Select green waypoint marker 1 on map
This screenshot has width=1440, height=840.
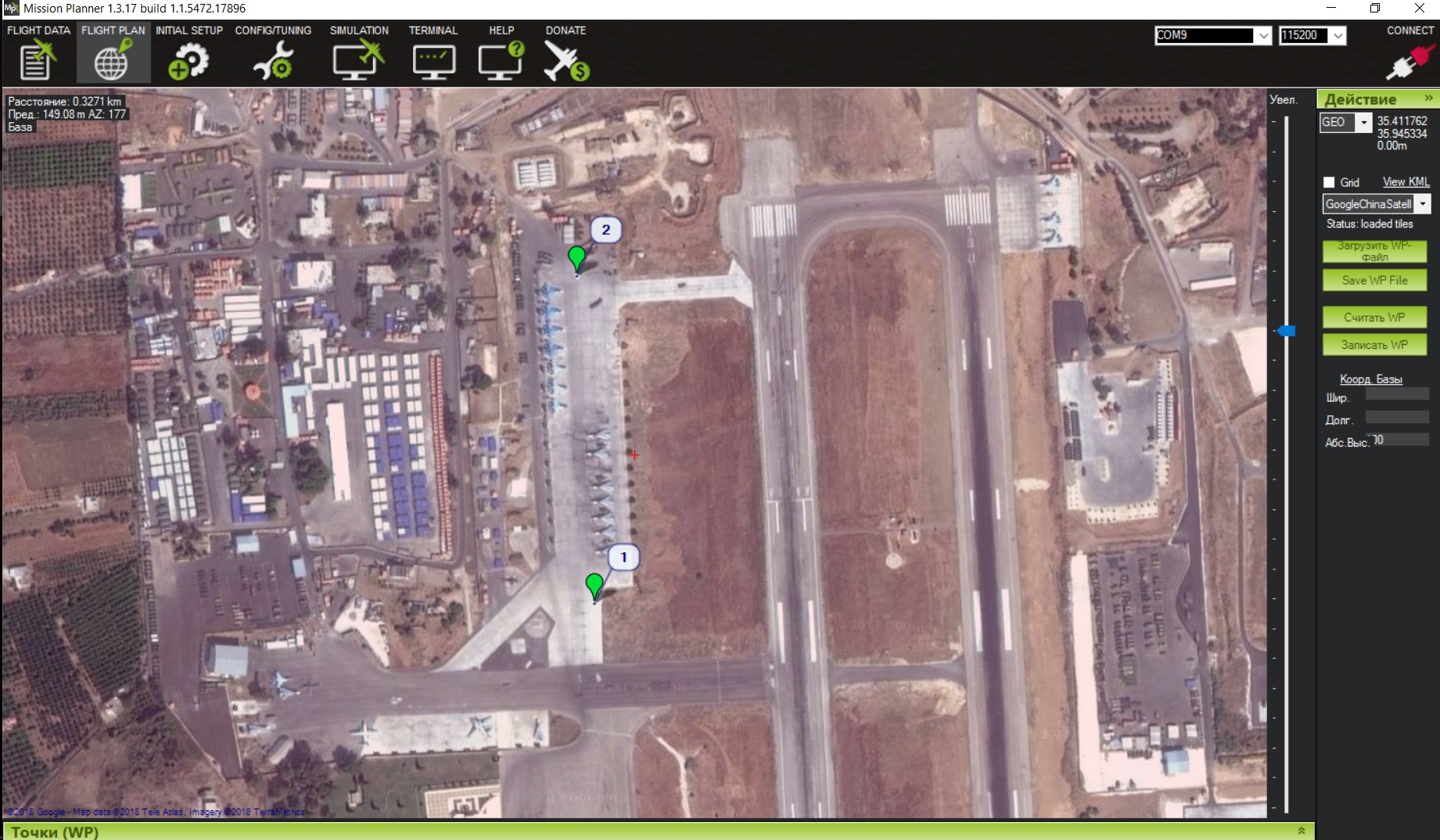[x=594, y=587]
